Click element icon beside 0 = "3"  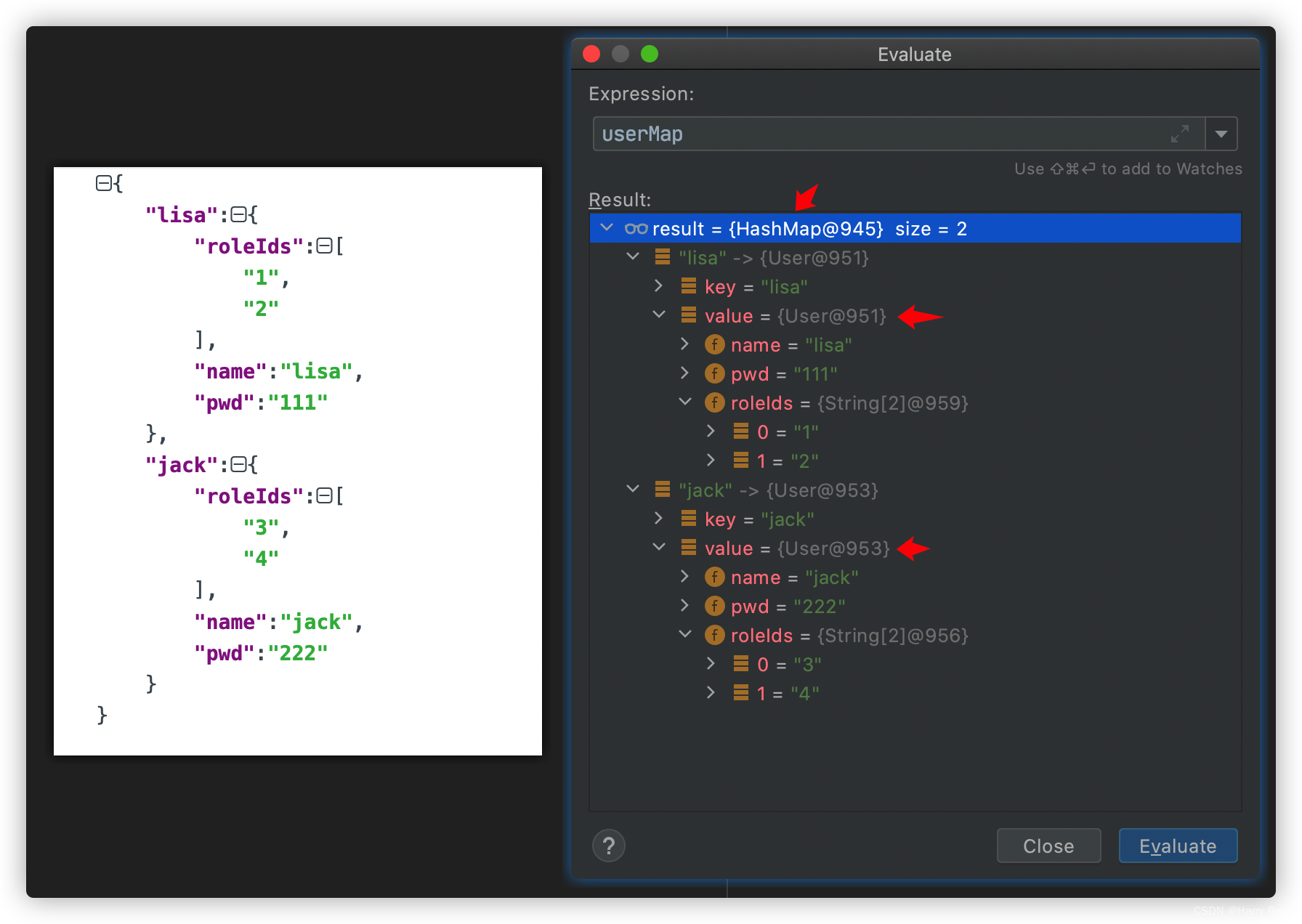pyautogui.click(x=741, y=663)
